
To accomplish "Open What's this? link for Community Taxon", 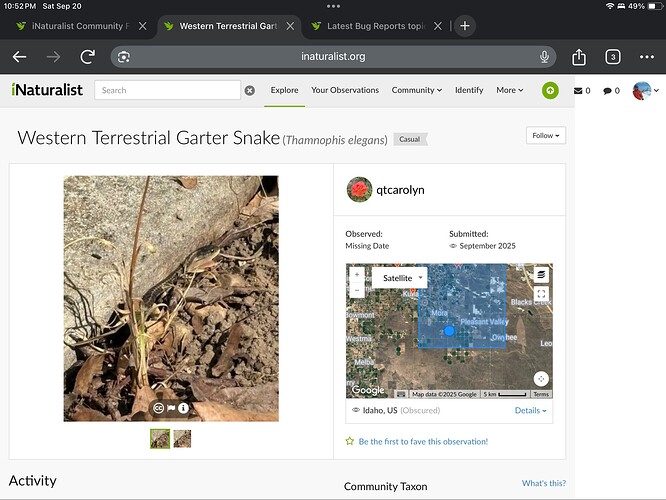I will 544,483.
